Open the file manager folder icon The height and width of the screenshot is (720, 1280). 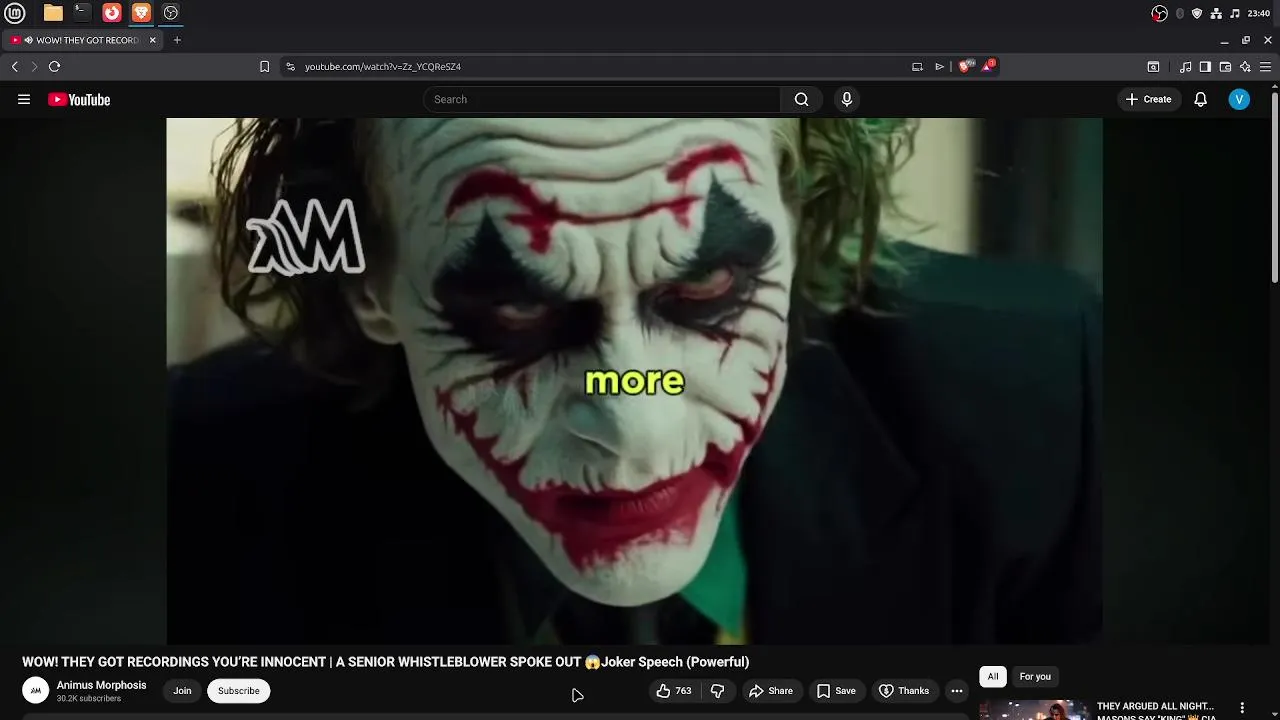click(53, 13)
